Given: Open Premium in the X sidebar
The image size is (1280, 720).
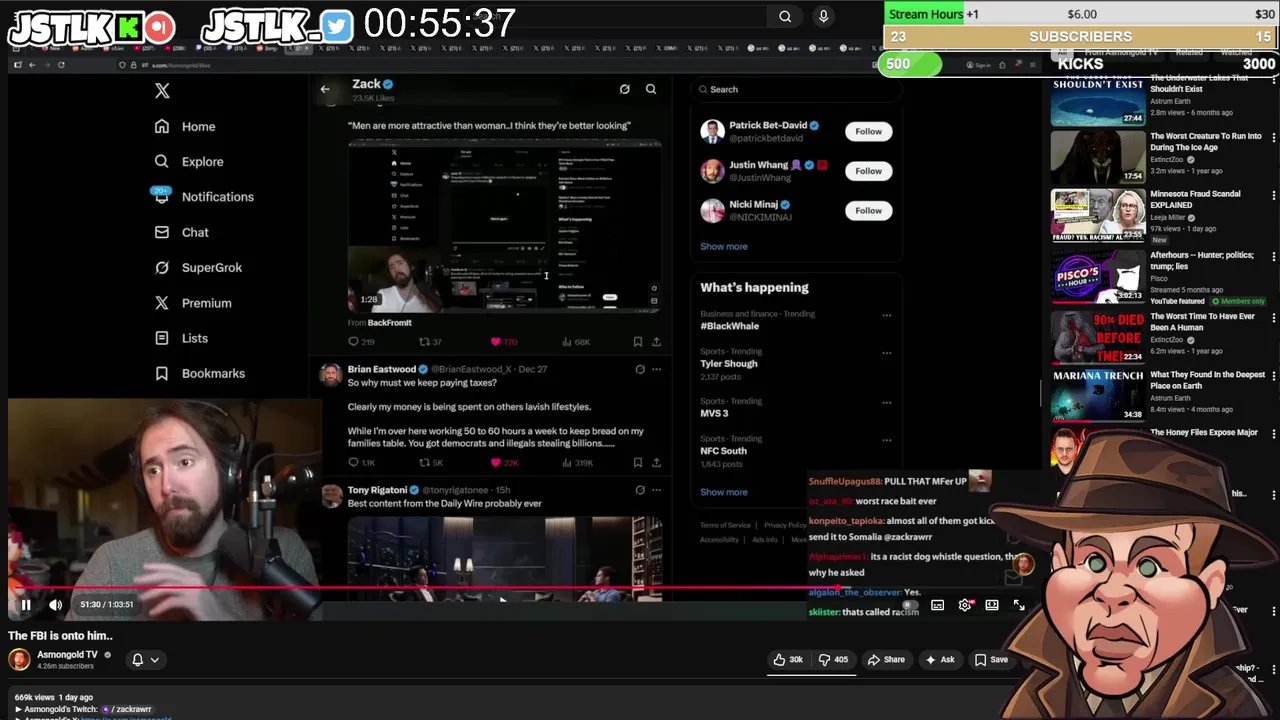Looking at the screenshot, I should point(192,303).
